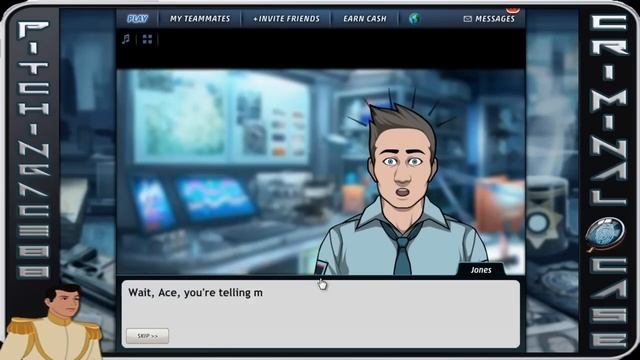The image size is (640, 360).
Task: Open EARN CASH tab
Action: tap(364, 19)
